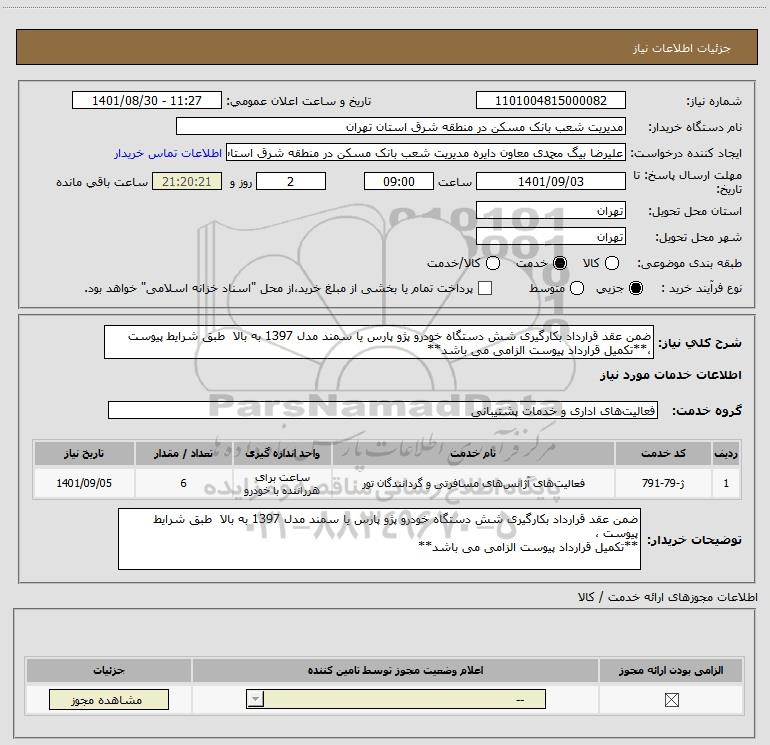Click service code ژ-79-791 cell
This screenshot has height=745, width=770.
663,483
